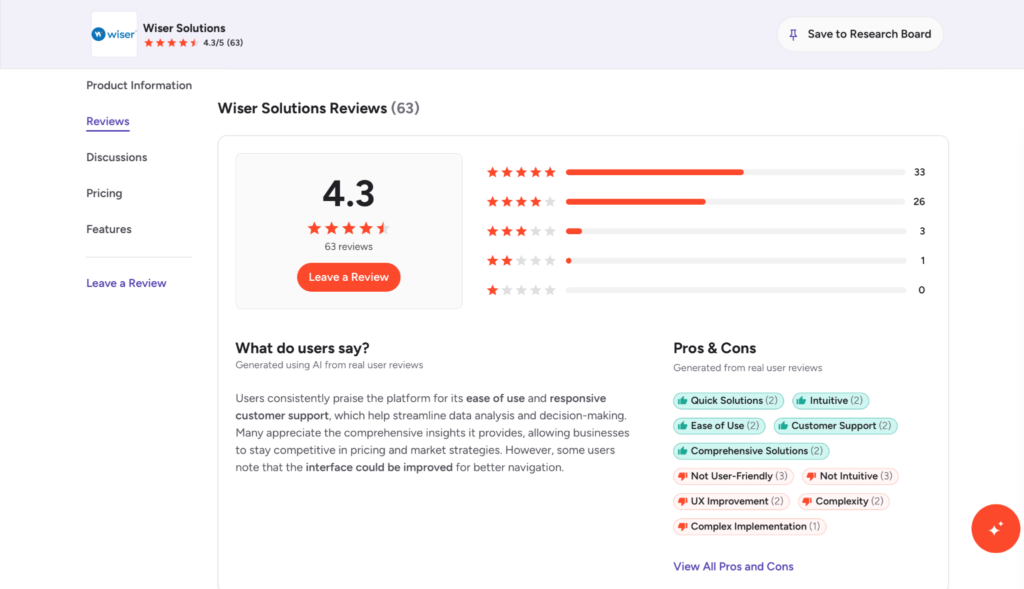Filter by three-star rating bar
Screen dimensions: 1024x589
point(735,231)
